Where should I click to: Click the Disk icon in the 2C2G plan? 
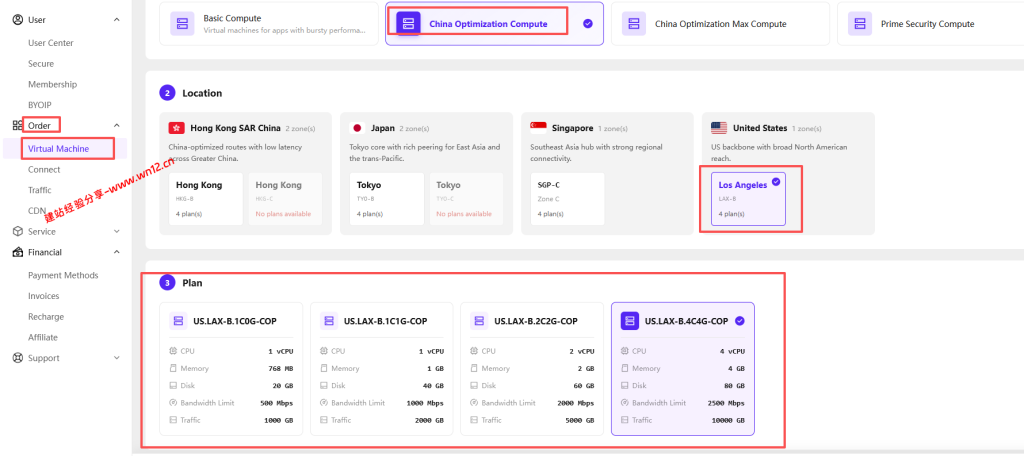click(x=474, y=385)
